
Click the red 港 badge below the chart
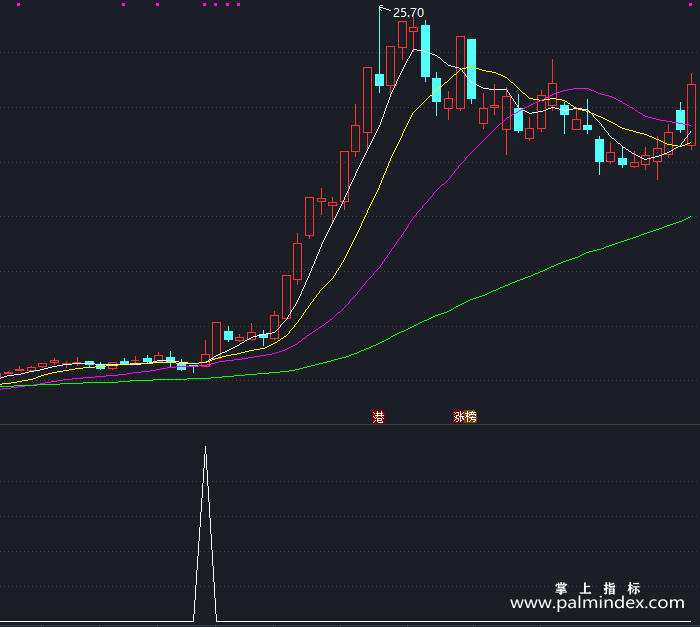tap(378, 417)
